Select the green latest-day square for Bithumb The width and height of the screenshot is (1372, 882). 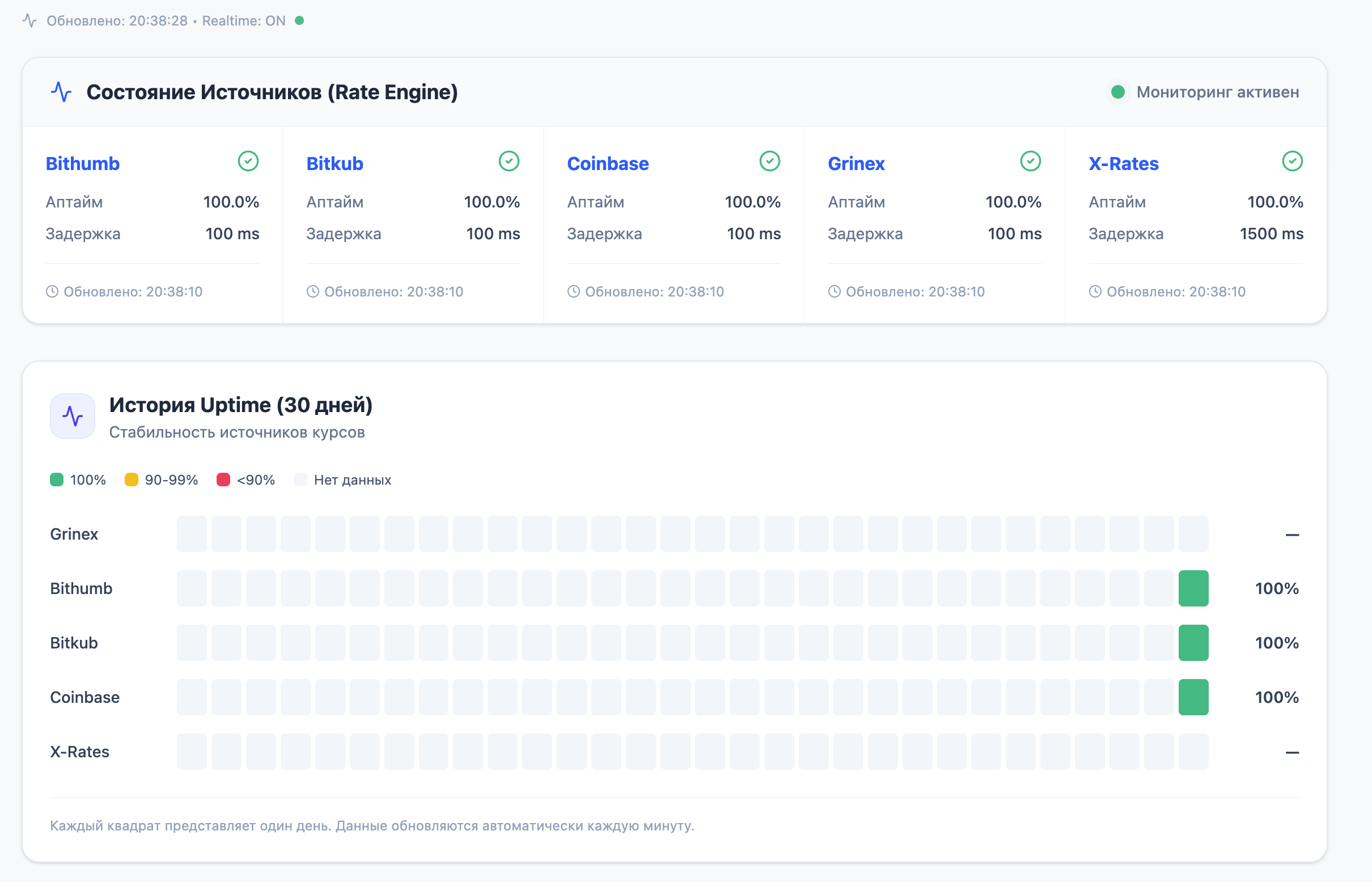[1193, 588]
